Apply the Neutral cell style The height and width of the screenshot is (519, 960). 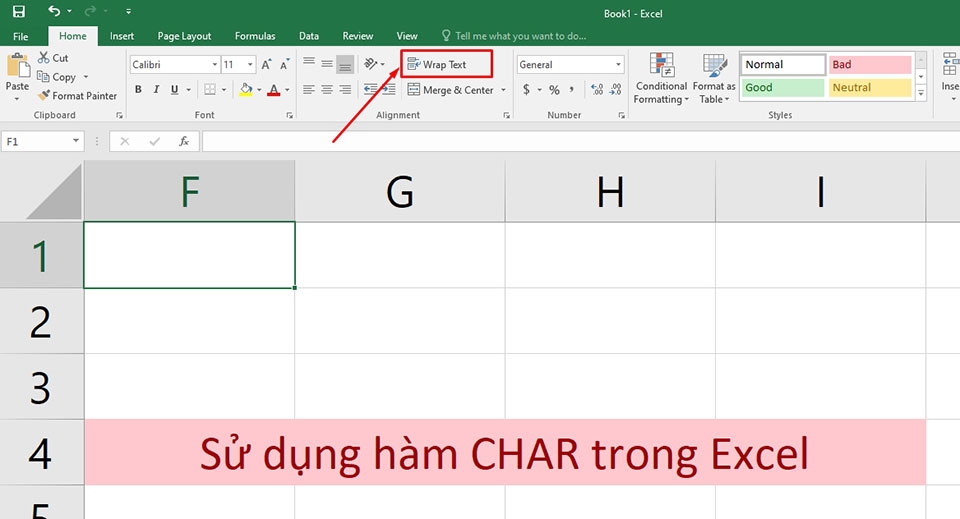(870, 88)
